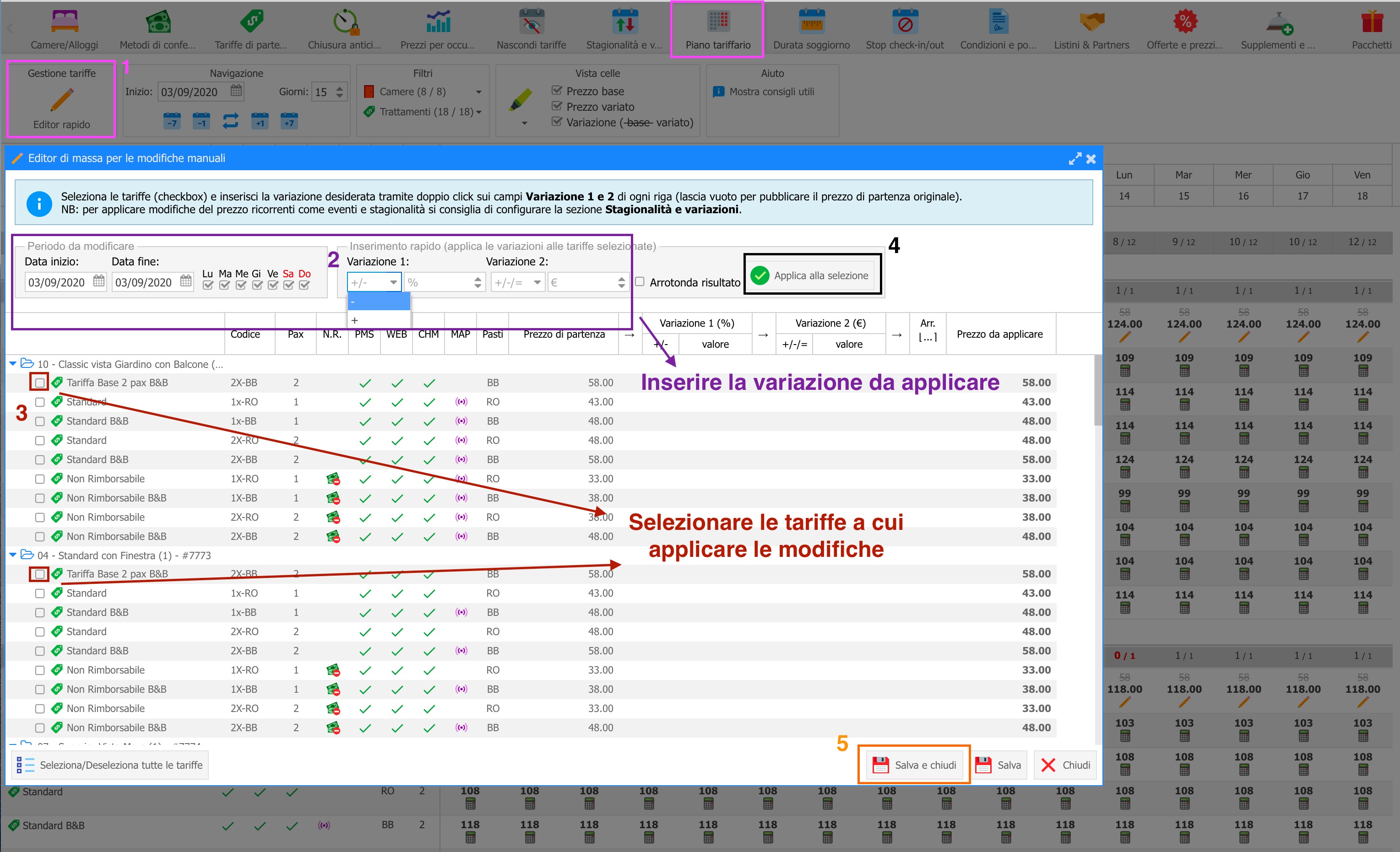This screenshot has height=852, width=1400.
Task: Check first Tariffa Base 2 pax B&B in group 10
Action: [40, 383]
